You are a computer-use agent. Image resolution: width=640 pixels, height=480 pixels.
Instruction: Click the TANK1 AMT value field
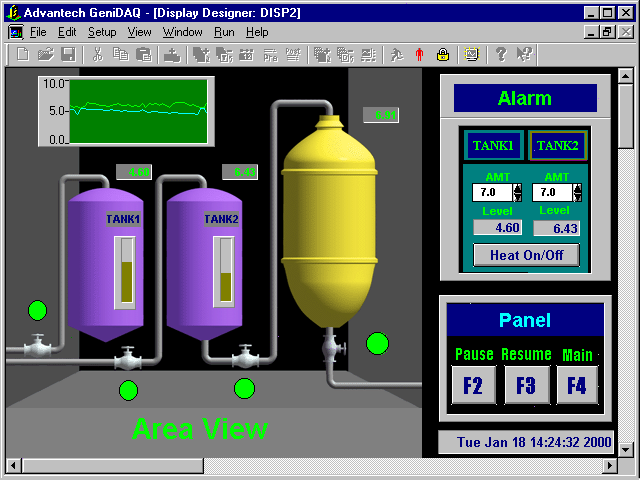click(x=491, y=191)
